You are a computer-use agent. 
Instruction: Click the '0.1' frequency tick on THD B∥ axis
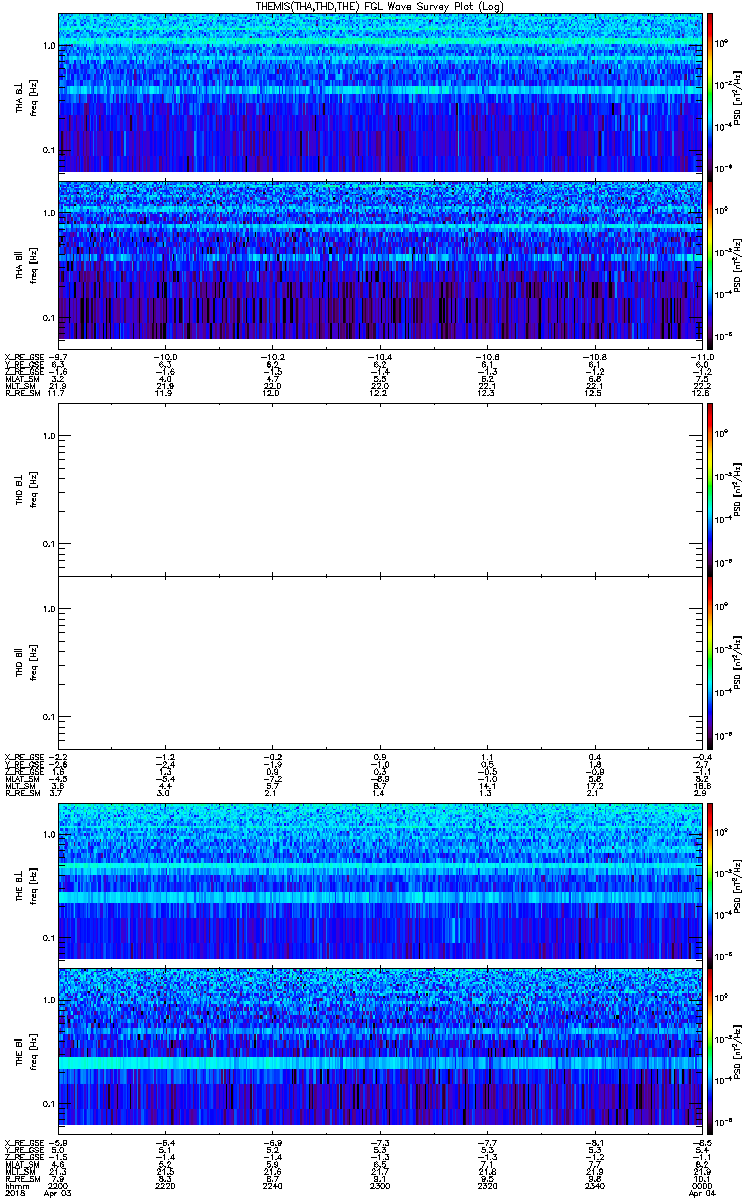[x=48, y=718]
